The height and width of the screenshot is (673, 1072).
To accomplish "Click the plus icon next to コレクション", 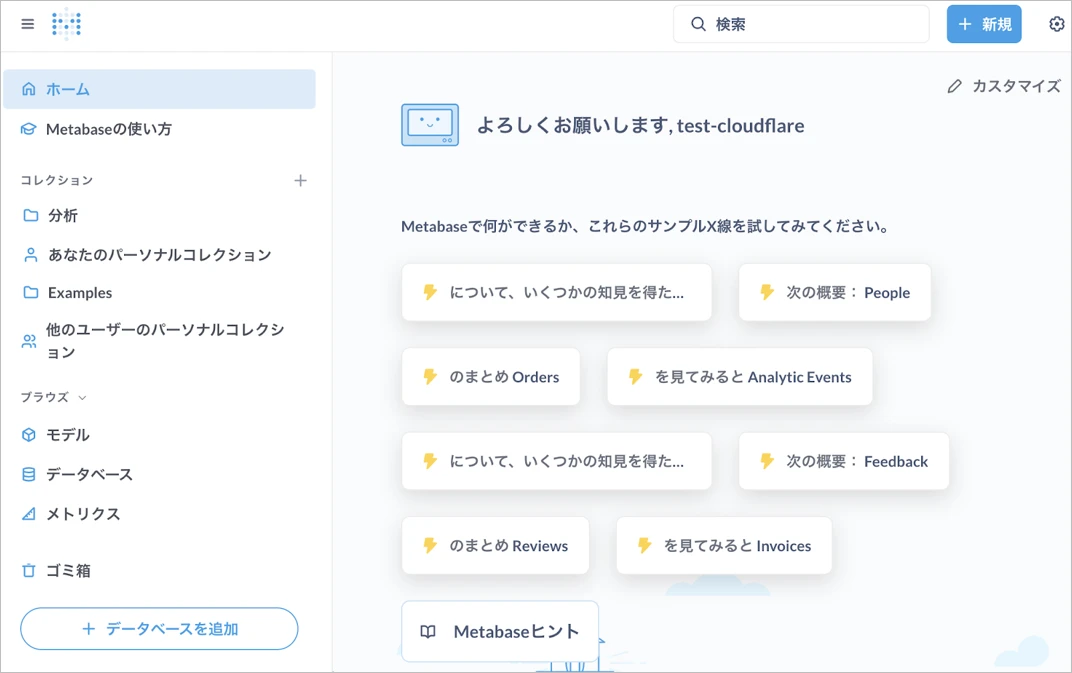I will coord(300,181).
